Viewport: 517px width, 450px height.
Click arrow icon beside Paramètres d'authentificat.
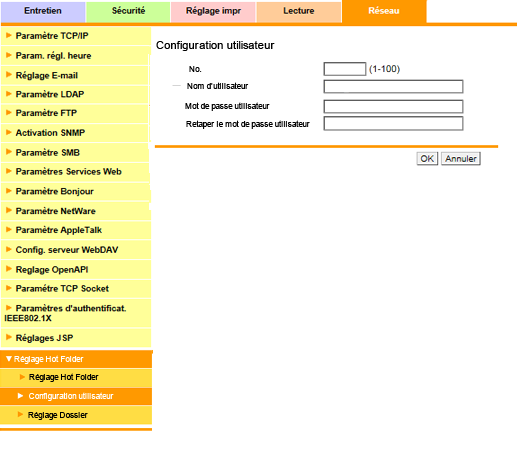click(x=9, y=307)
